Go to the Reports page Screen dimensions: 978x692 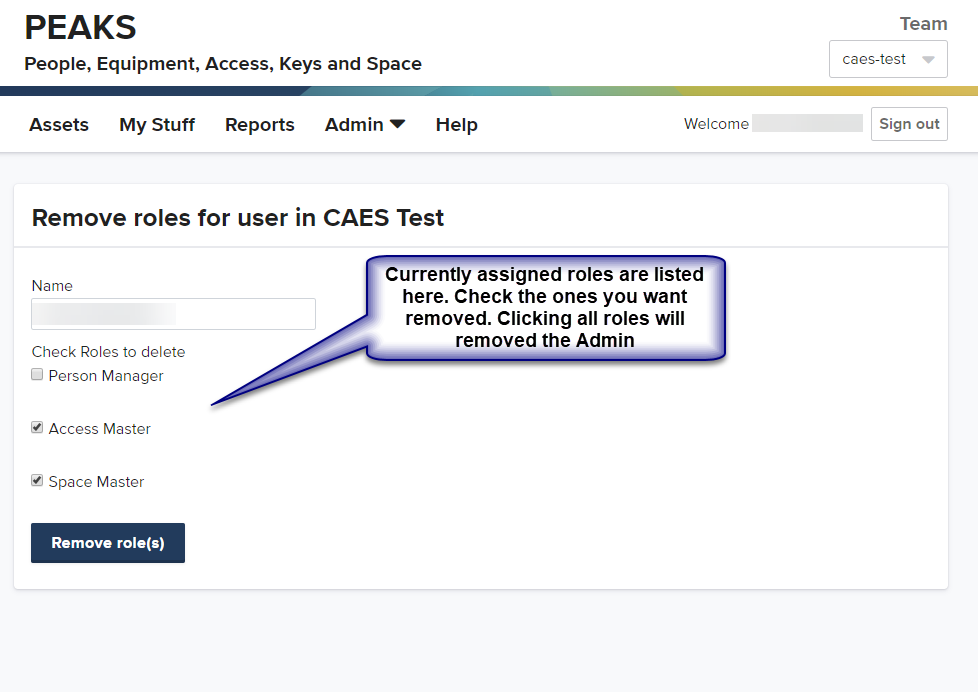259,123
